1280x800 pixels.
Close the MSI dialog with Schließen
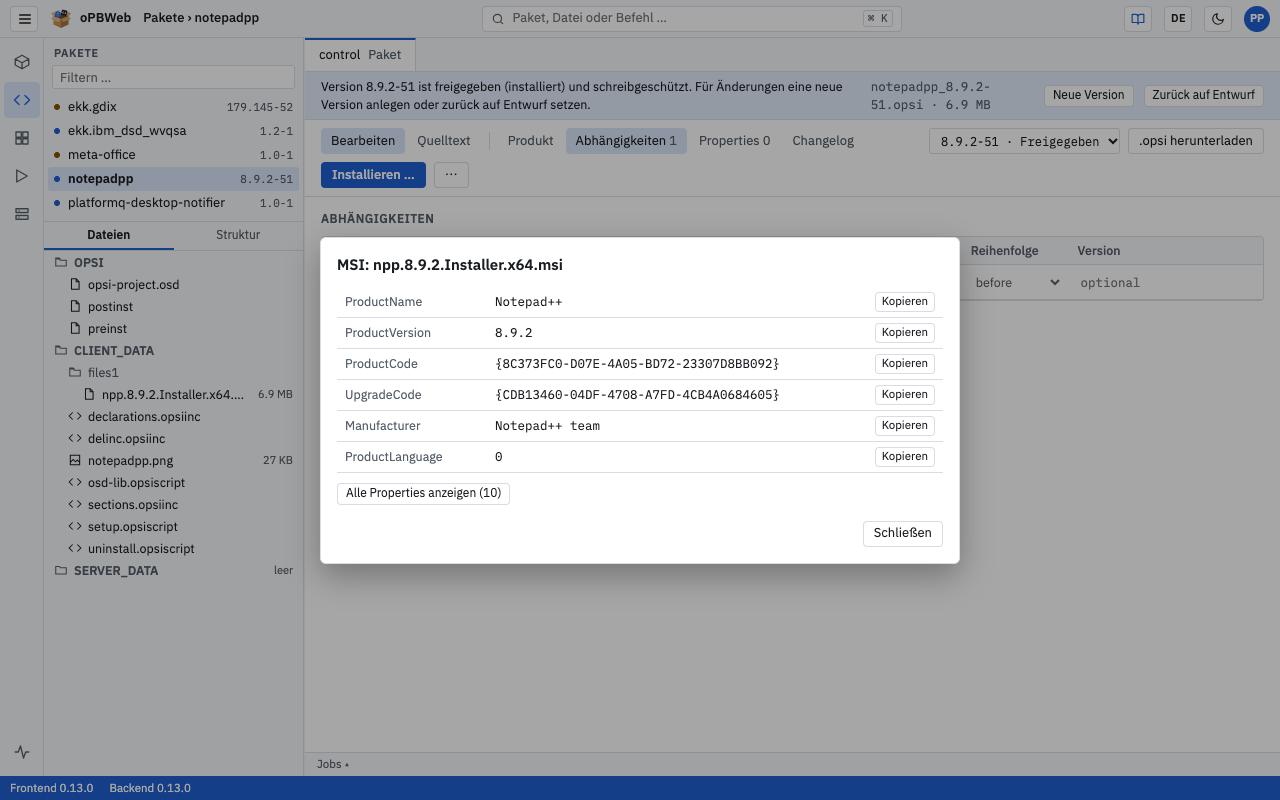click(x=902, y=533)
